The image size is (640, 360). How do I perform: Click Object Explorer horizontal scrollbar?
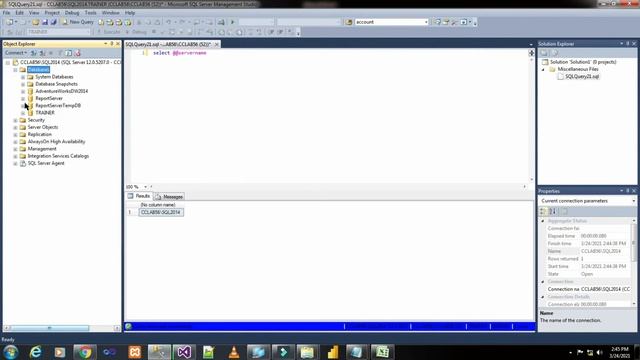(49, 328)
